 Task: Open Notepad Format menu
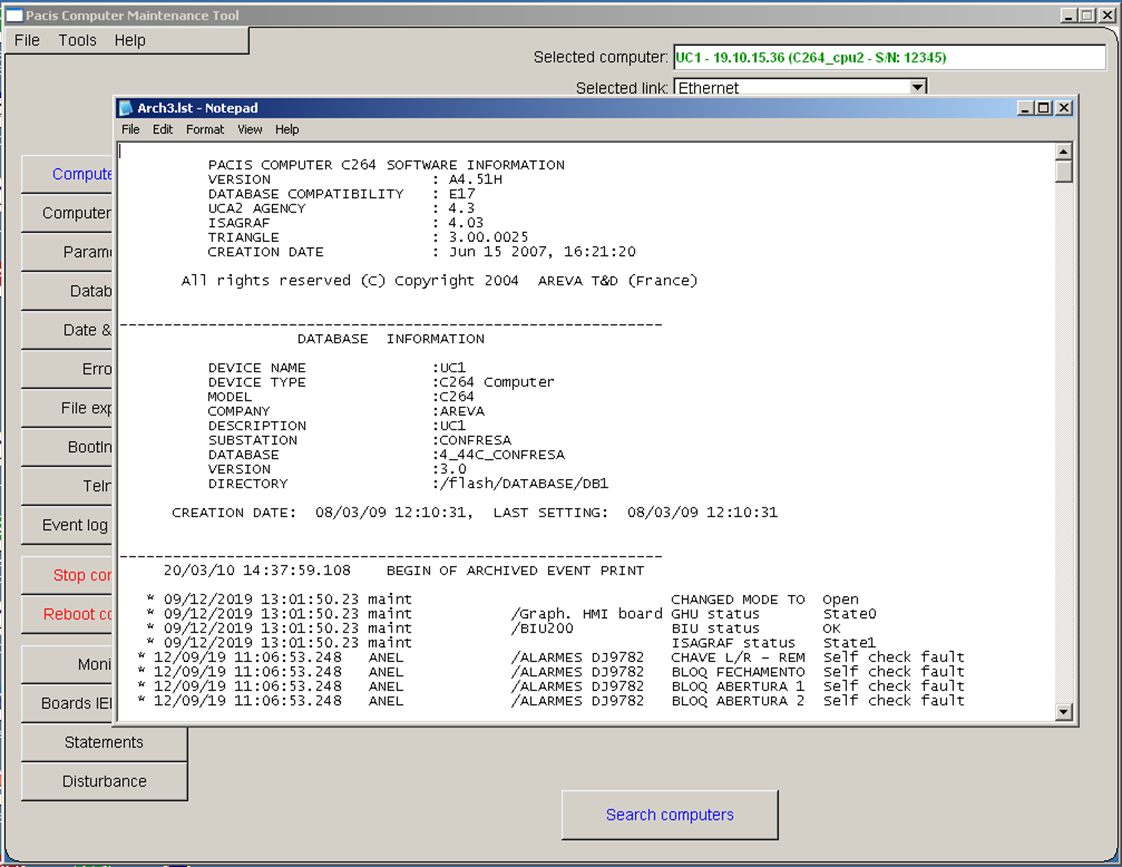pyautogui.click(x=205, y=129)
